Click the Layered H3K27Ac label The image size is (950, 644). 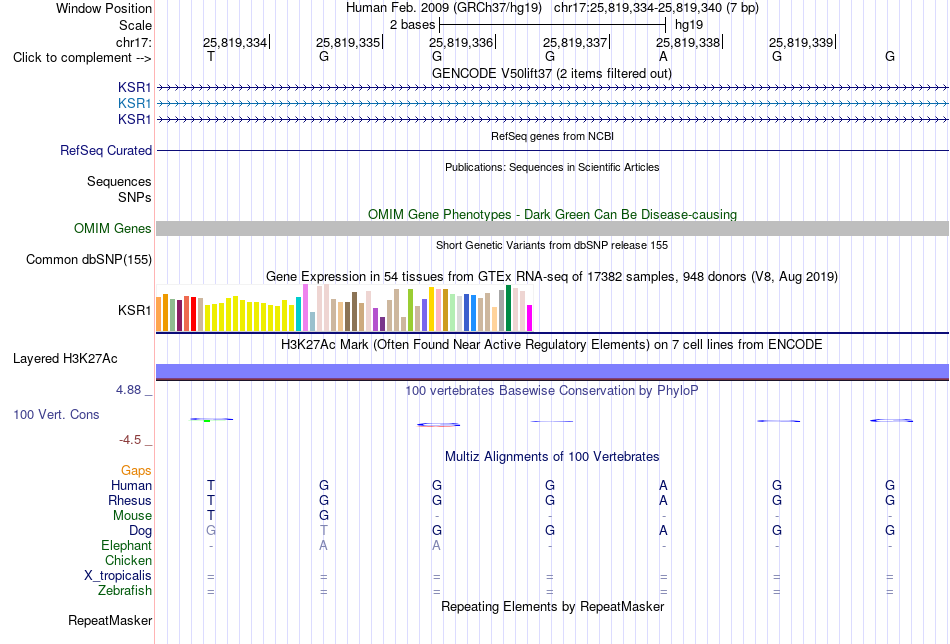pyautogui.click(x=65, y=359)
